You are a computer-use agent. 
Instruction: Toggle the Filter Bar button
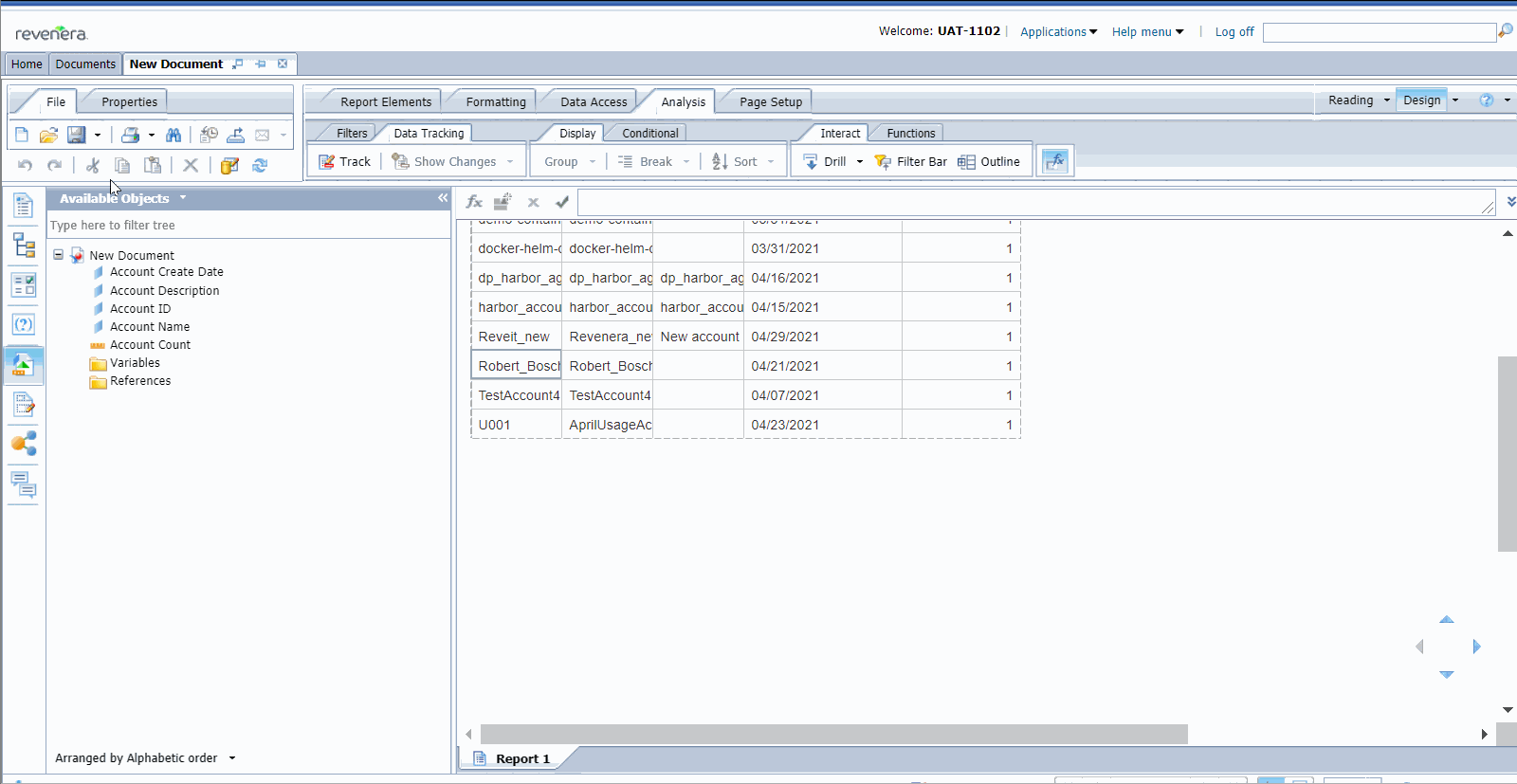pyautogui.click(x=910, y=161)
